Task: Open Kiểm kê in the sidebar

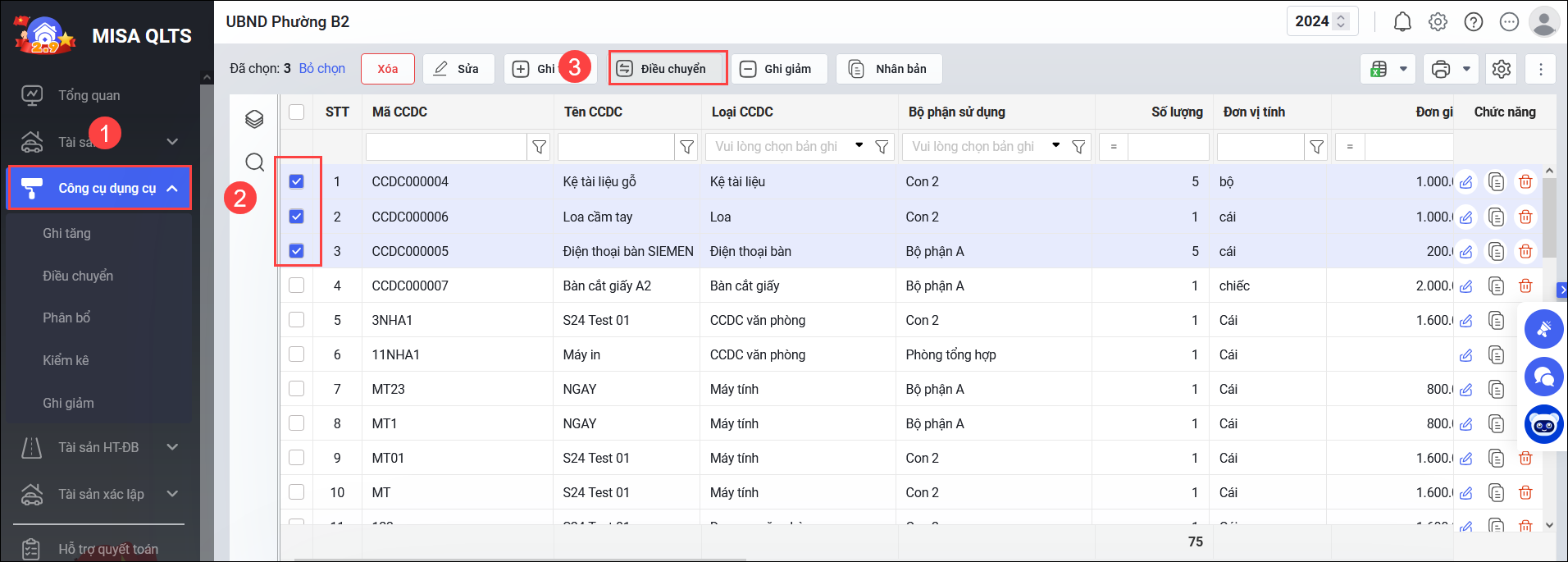Action: point(66,360)
